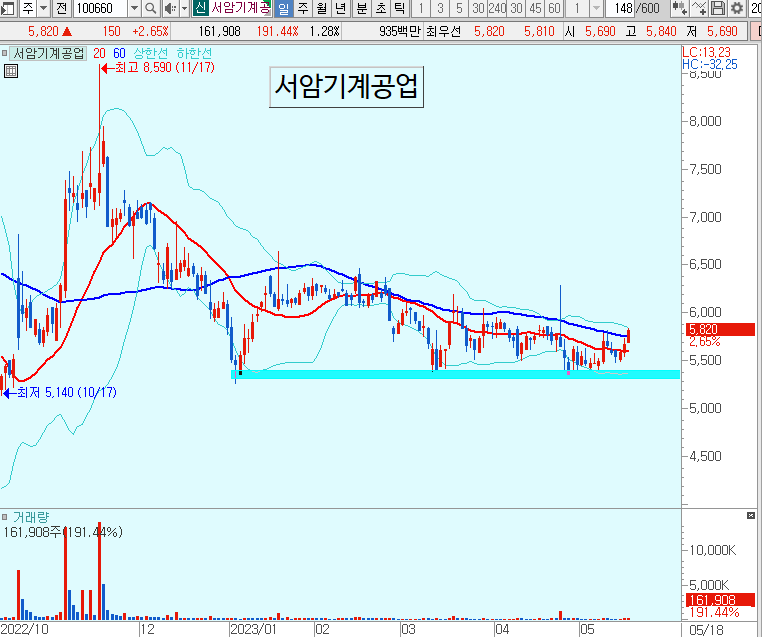This screenshot has height=637, width=762.
Task: Click the 2022/10 time axis label
Action: pos(25,630)
